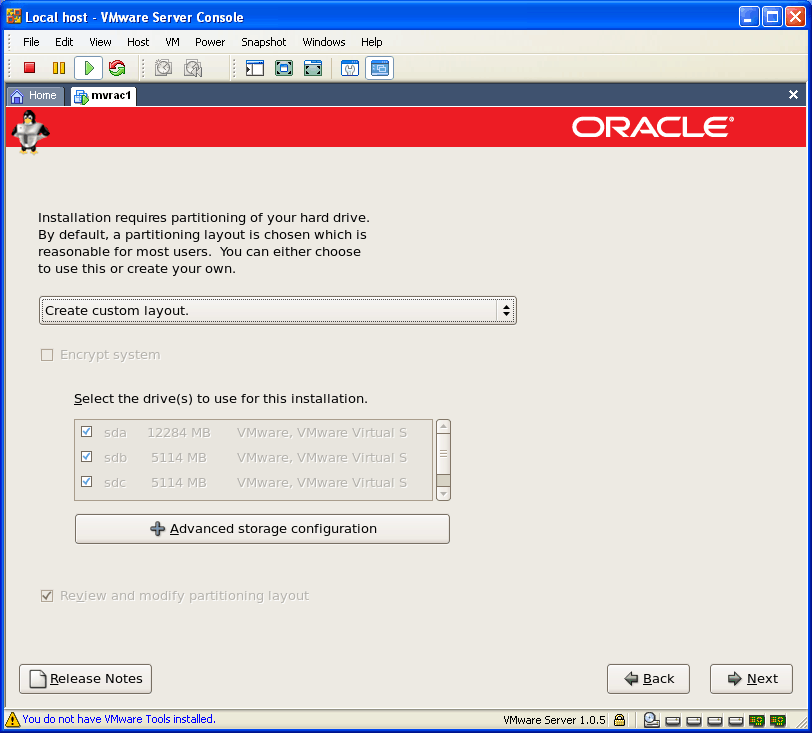
Task: Click the Reset virtual machine icon
Action: pyautogui.click(x=117, y=68)
